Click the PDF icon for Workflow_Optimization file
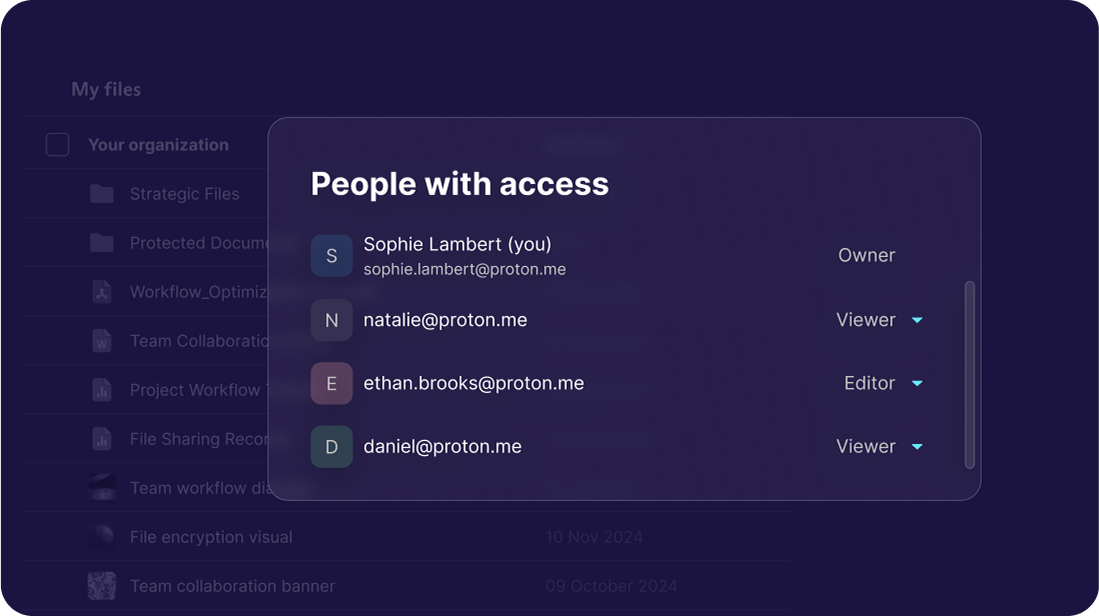This screenshot has height=616, width=1099. (102, 292)
